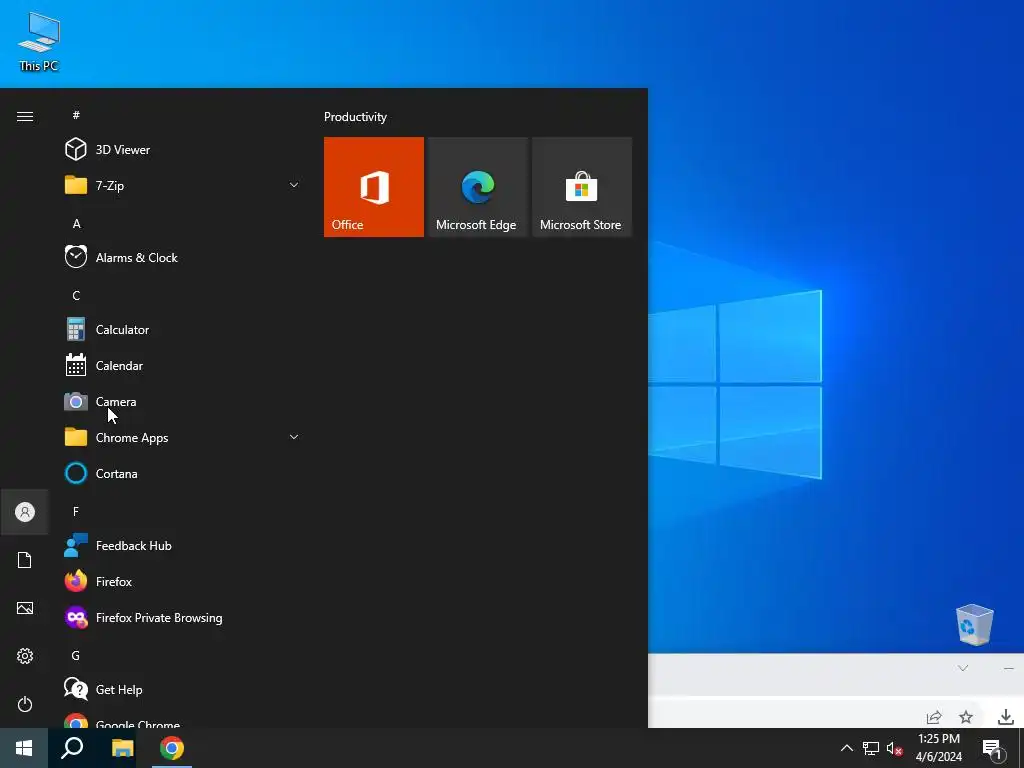This screenshot has width=1024, height=768.
Task: Show hidden system tray icons
Action: click(x=846, y=748)
